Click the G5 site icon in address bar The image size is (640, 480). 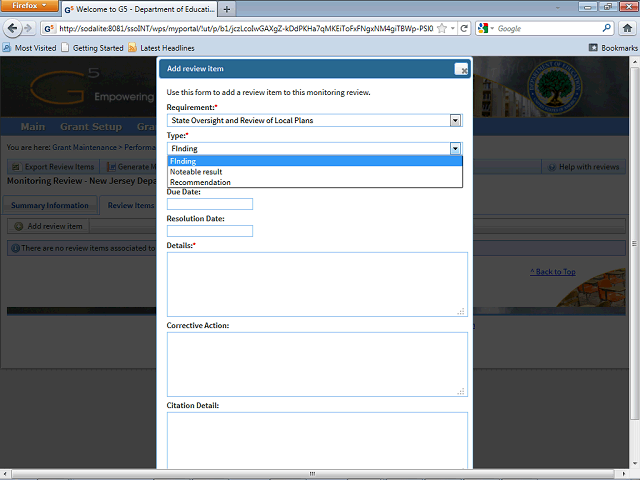click(x=49, y=29)
